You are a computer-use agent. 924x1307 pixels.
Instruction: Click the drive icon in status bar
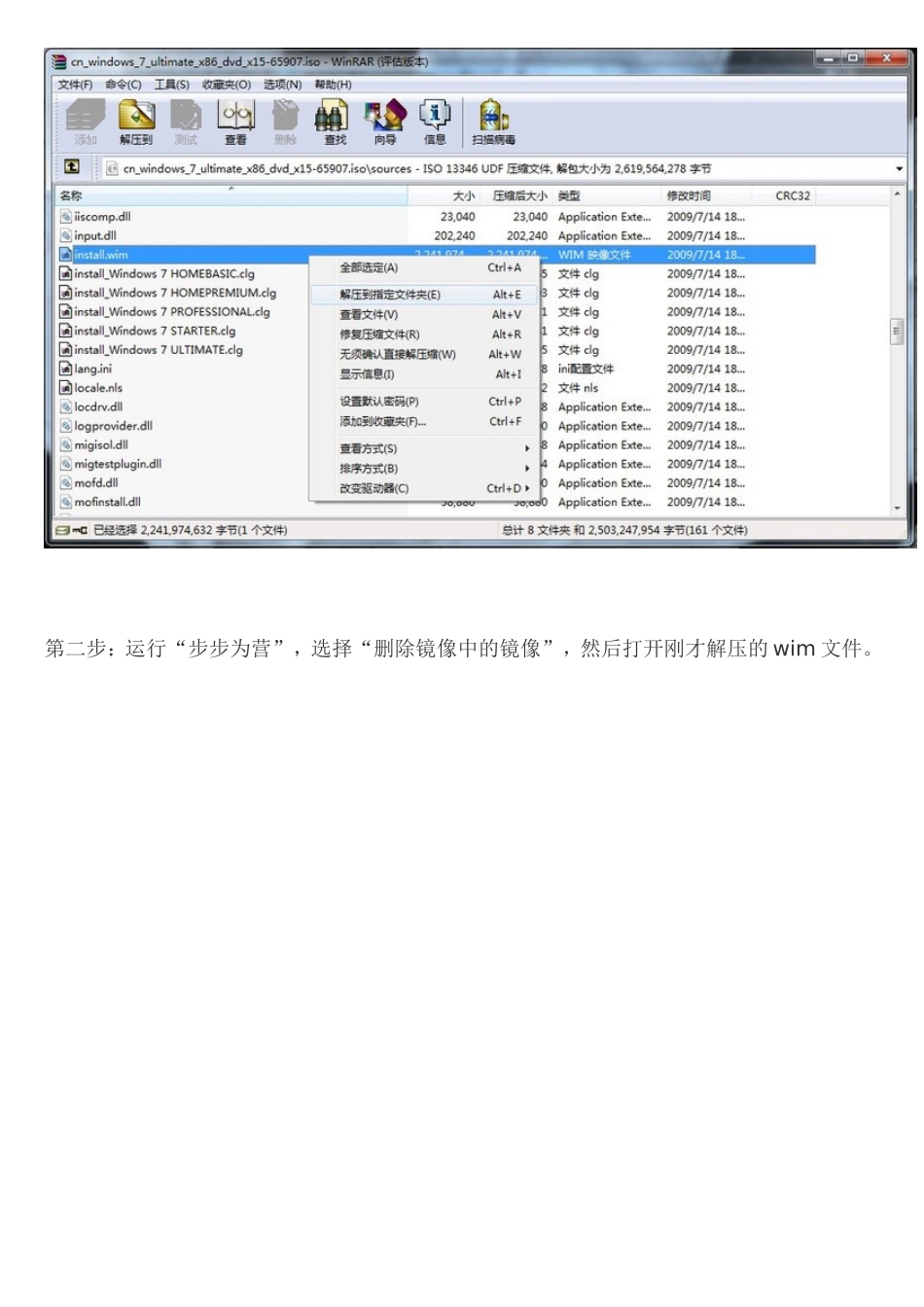(x=64, y=531)
